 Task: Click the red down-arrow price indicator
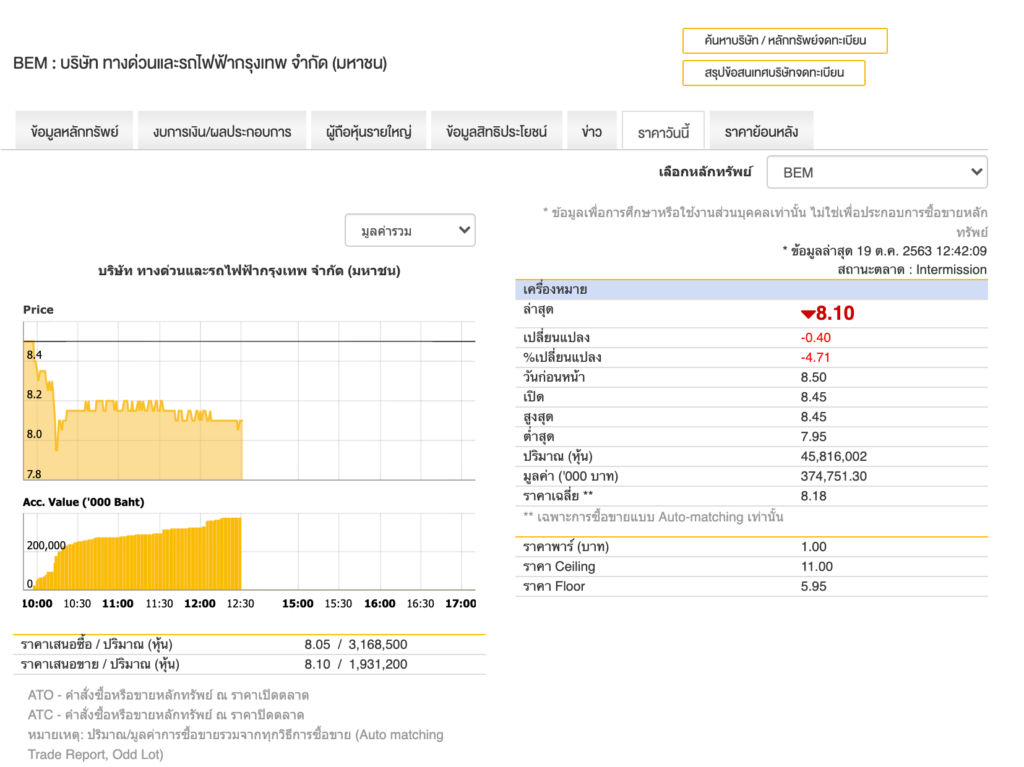point(808,314)
